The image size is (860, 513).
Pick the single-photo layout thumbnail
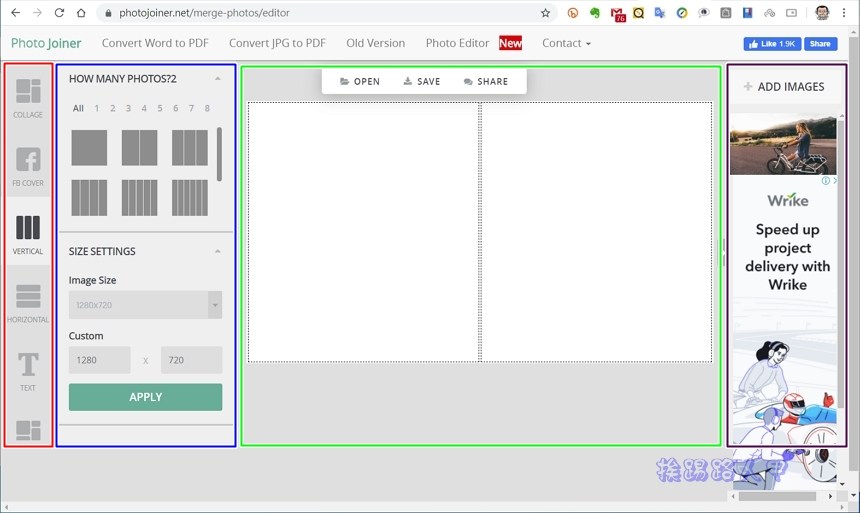pos(89,148)
